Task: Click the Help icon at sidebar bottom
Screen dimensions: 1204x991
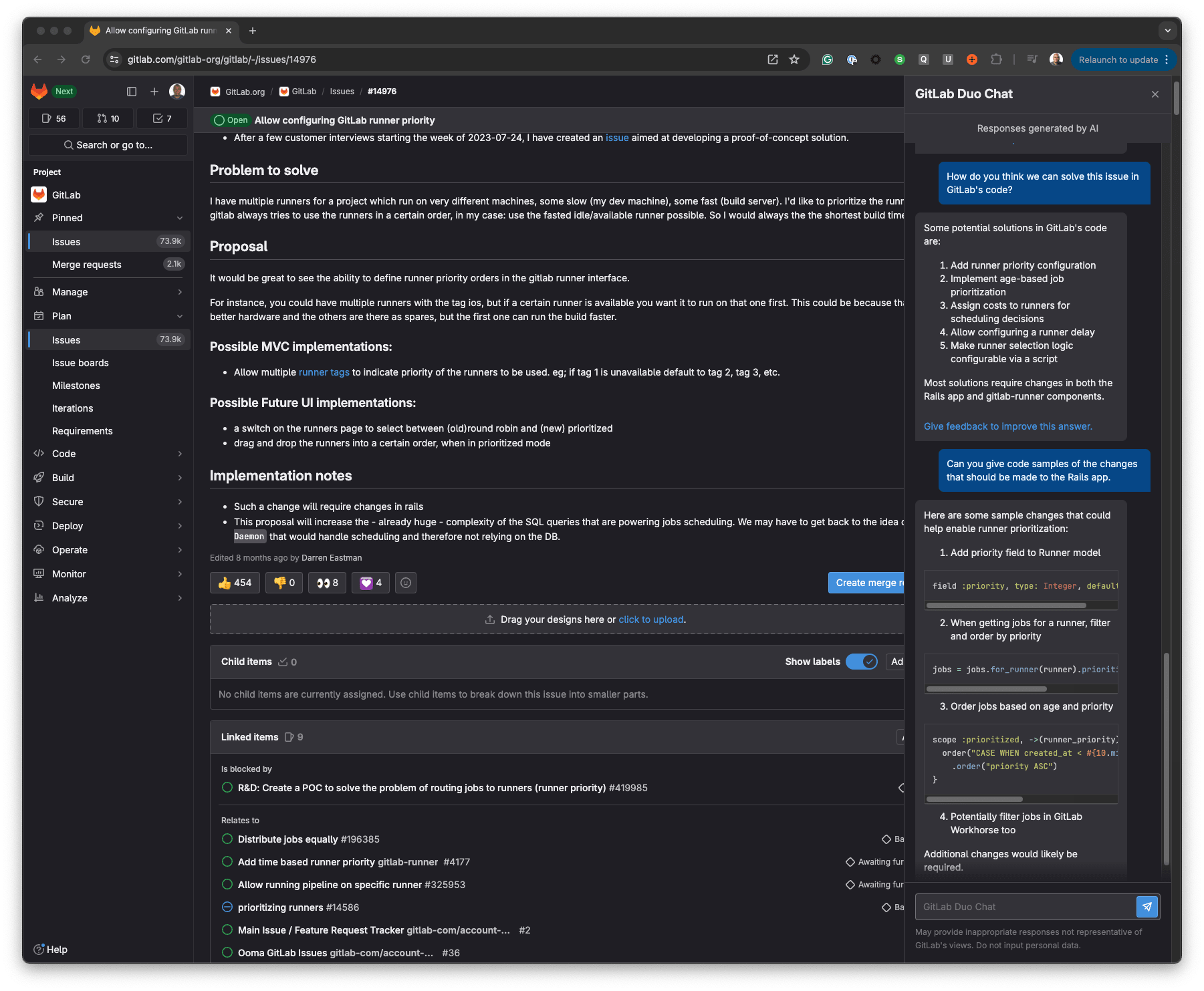Action: click(39, 950)
